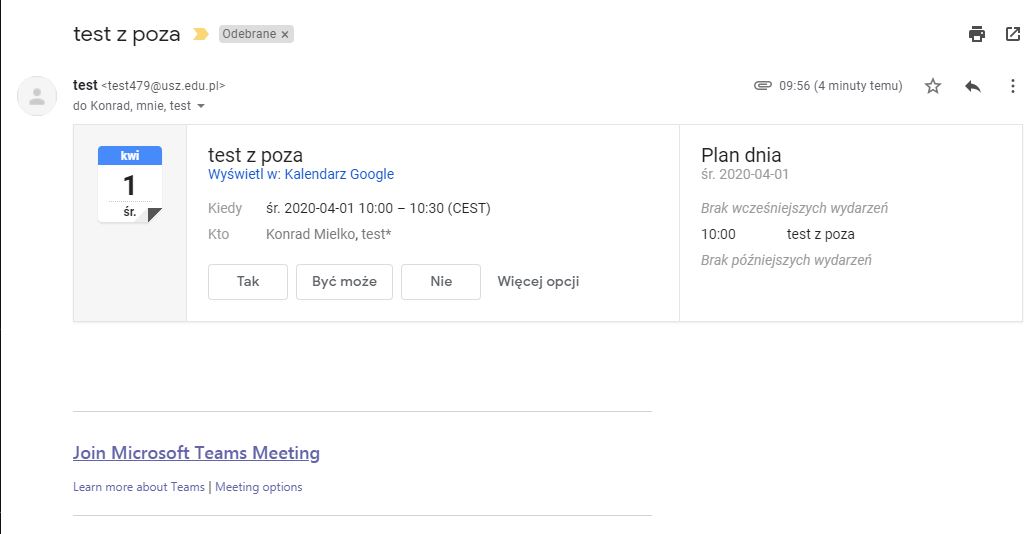
Task: Open Więcej opcji dropdown
Action: tap(538, 282)
